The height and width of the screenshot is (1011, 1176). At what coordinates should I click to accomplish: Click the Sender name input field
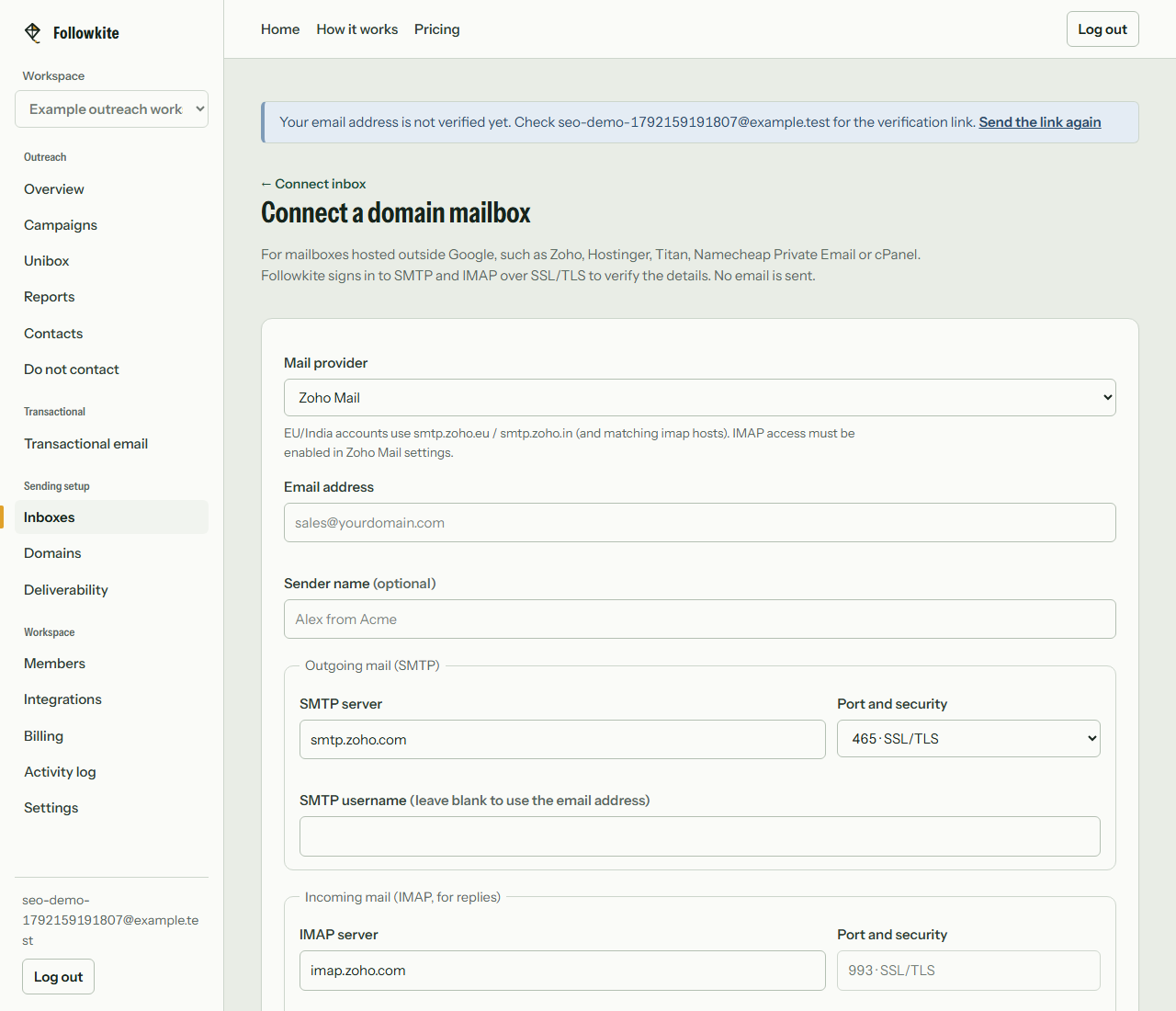click(700, 619)
